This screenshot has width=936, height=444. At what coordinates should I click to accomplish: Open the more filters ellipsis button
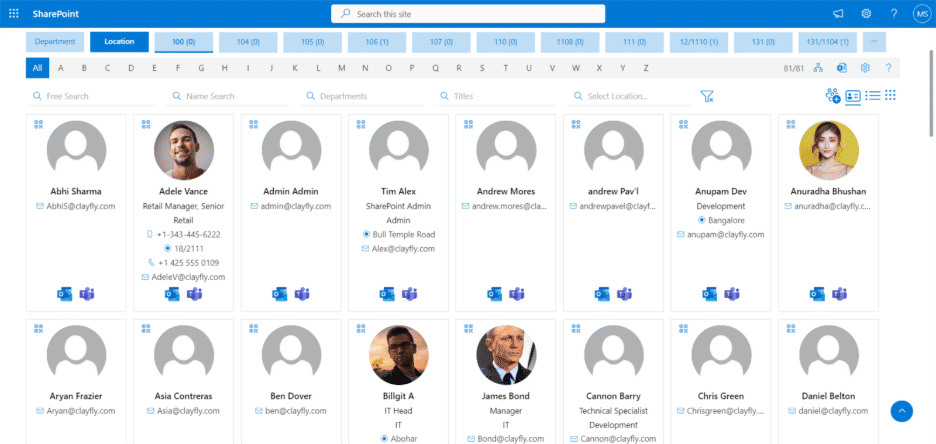(874, 42)
